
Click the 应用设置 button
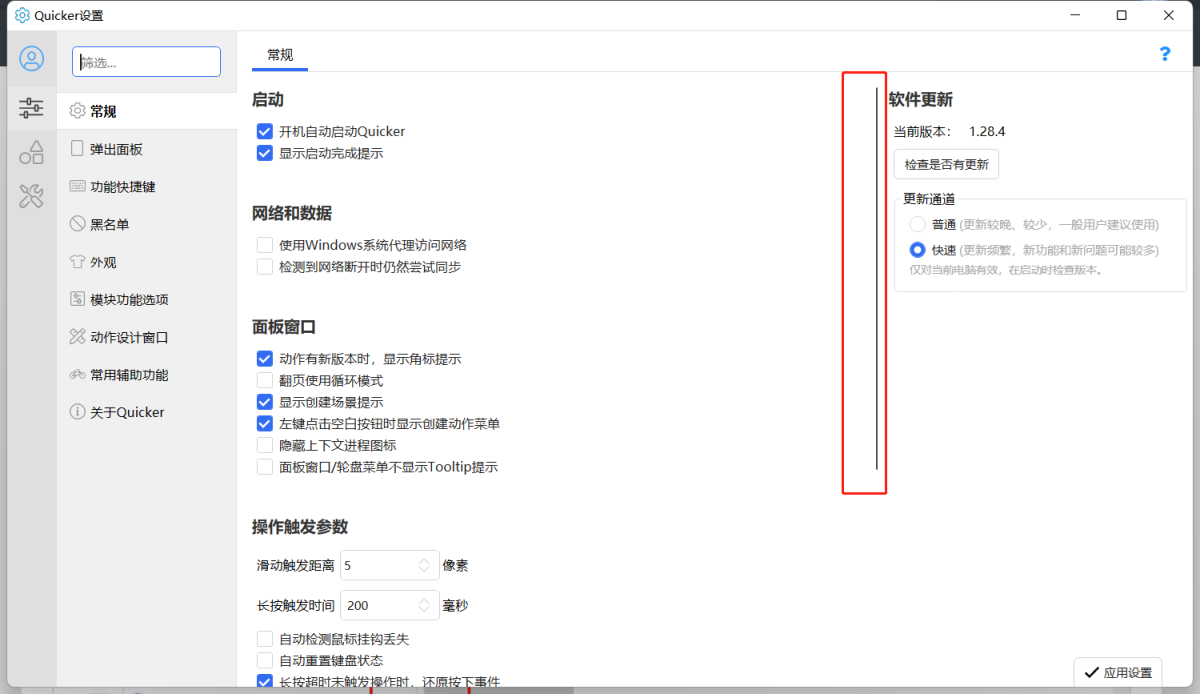[1117, 673]
